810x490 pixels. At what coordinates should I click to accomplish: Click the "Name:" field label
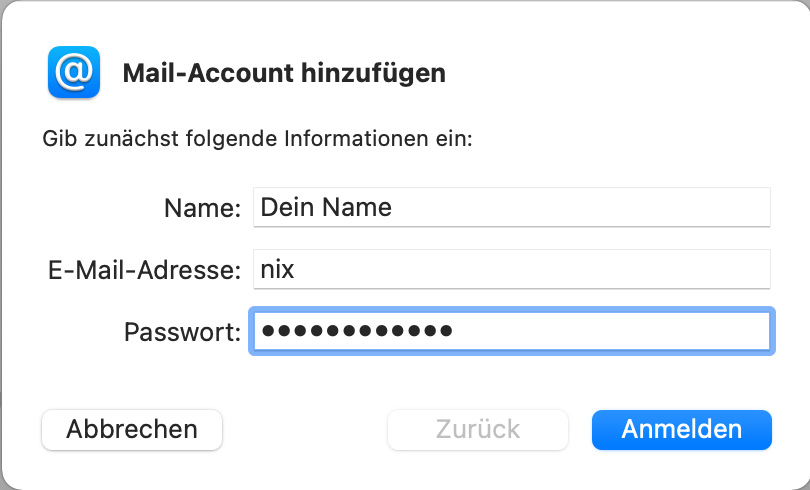tap(203, 208)
